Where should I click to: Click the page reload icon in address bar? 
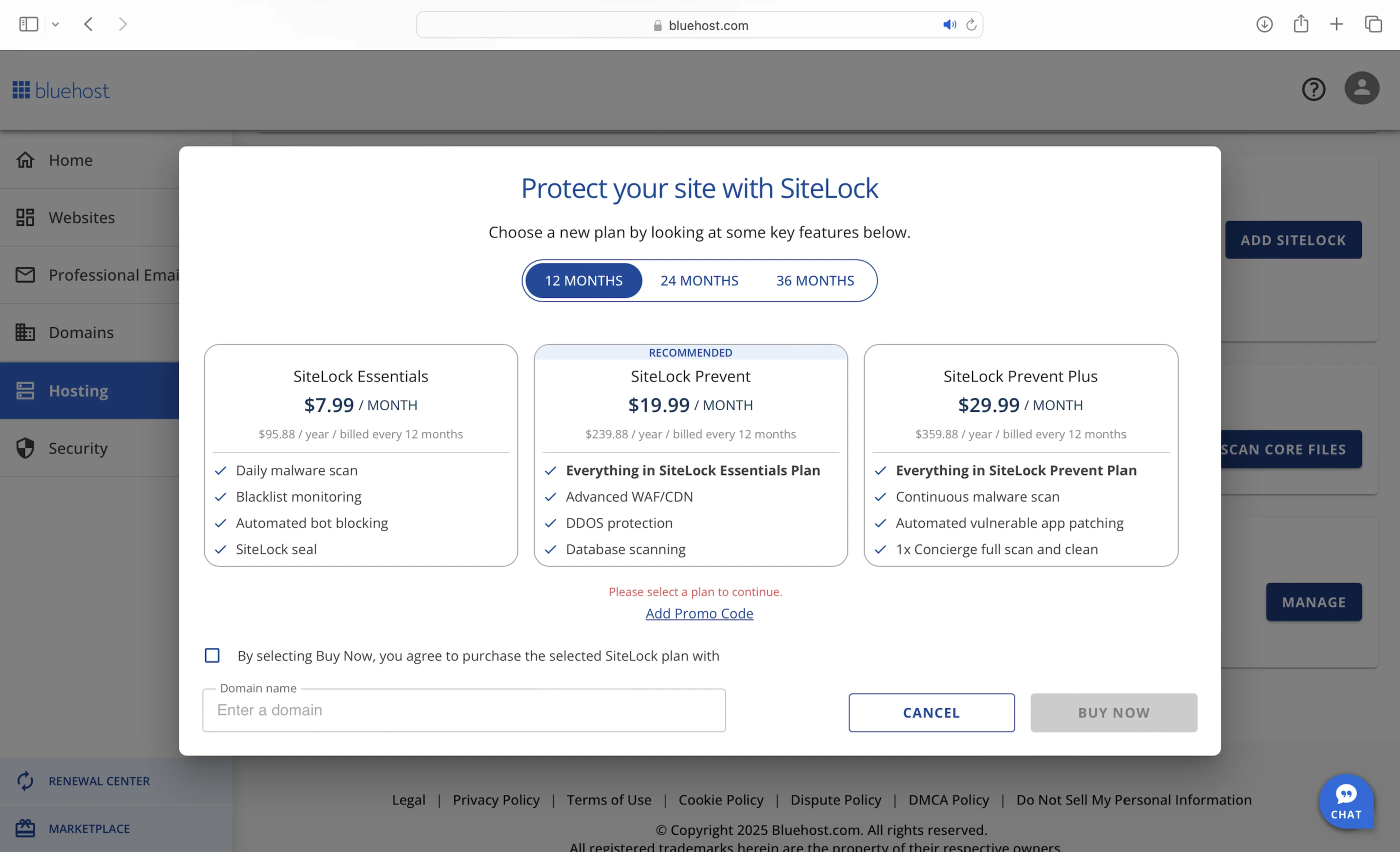pos(971,25)
